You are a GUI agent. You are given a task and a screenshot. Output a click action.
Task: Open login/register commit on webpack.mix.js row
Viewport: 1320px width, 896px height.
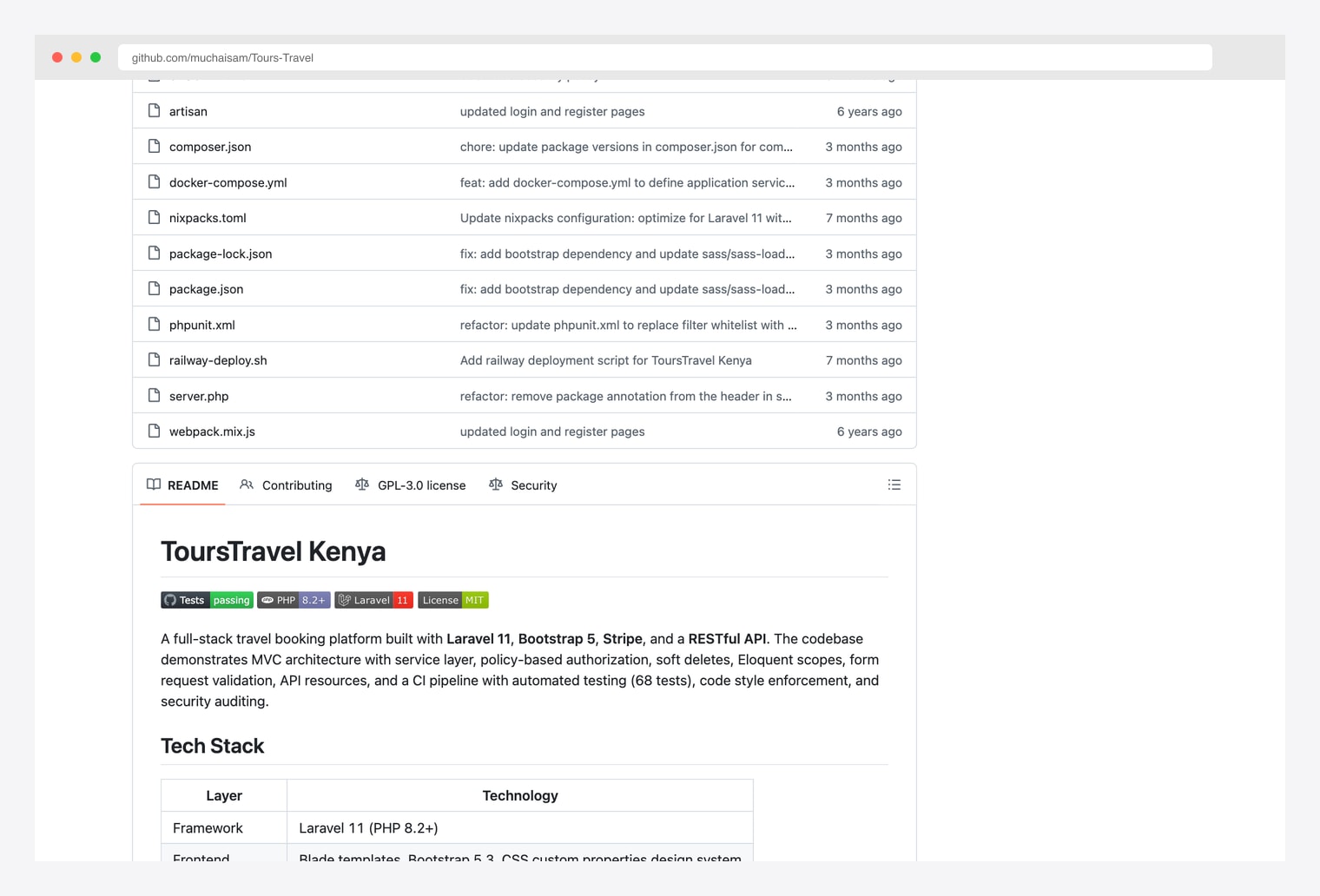[x=552, y=432]
